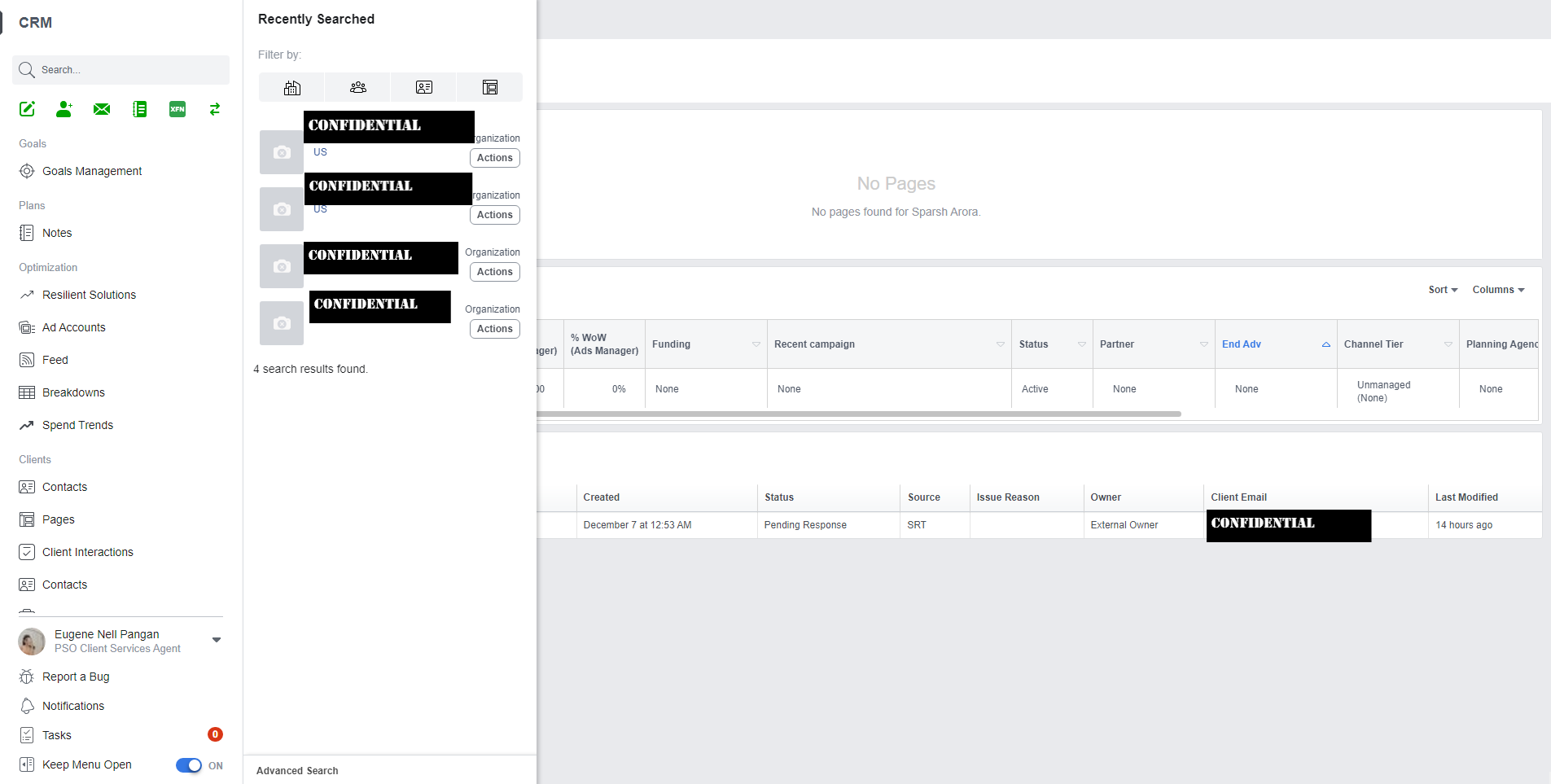Click the 'Created' column header
1551x784 pixels.
(x=602, y=497)
